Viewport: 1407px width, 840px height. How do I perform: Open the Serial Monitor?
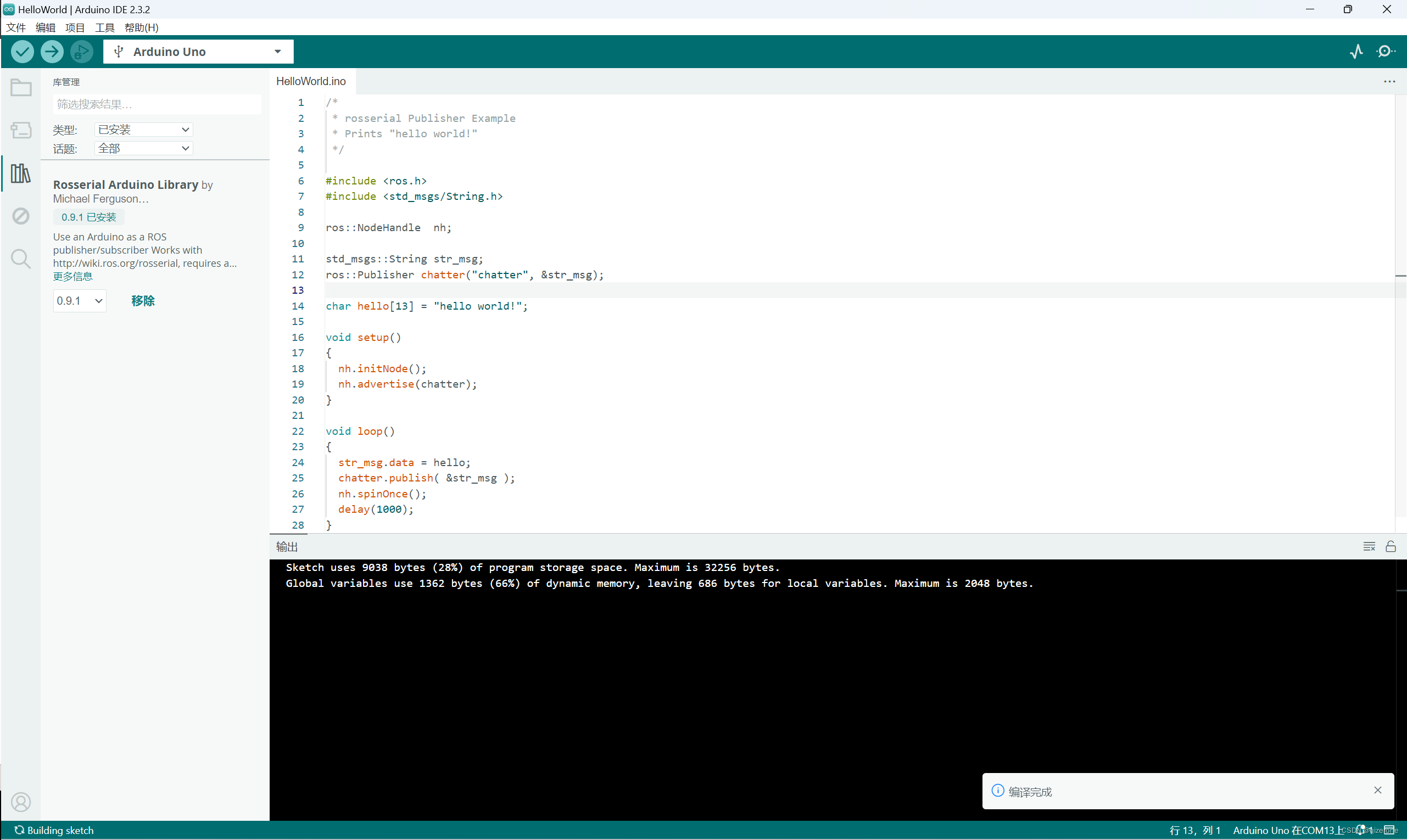pos(1385,52)
